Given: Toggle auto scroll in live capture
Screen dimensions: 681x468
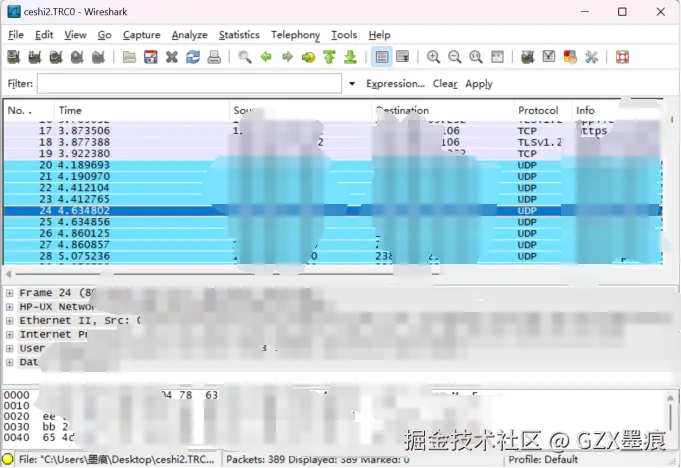Looking at the screenshot, I should 403,57.
